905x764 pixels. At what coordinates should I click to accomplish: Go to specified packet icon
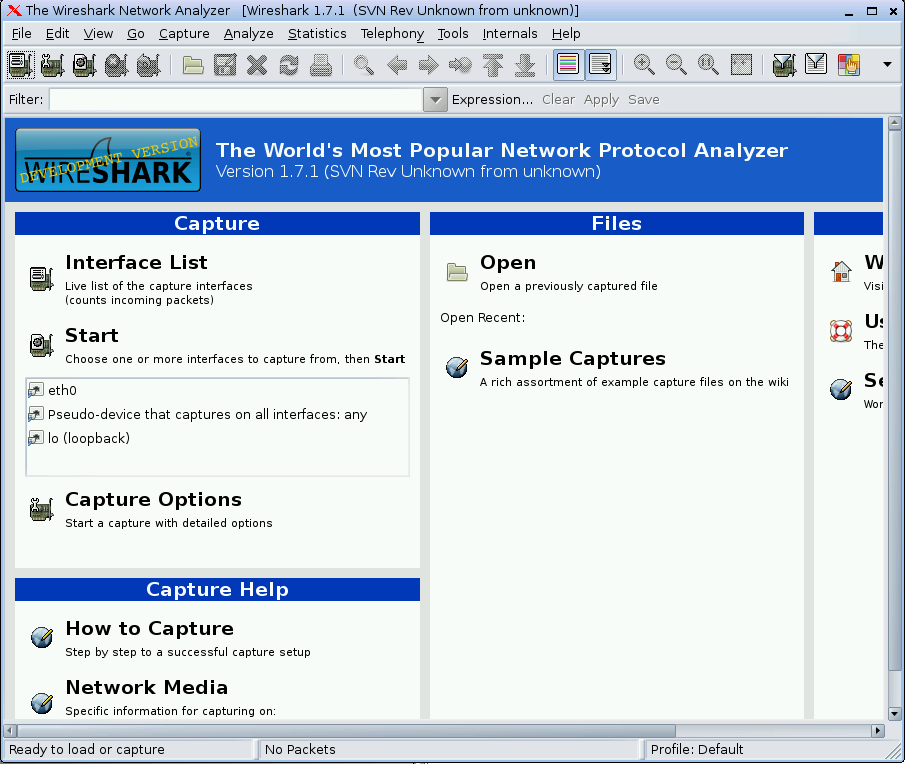point(460,65)
